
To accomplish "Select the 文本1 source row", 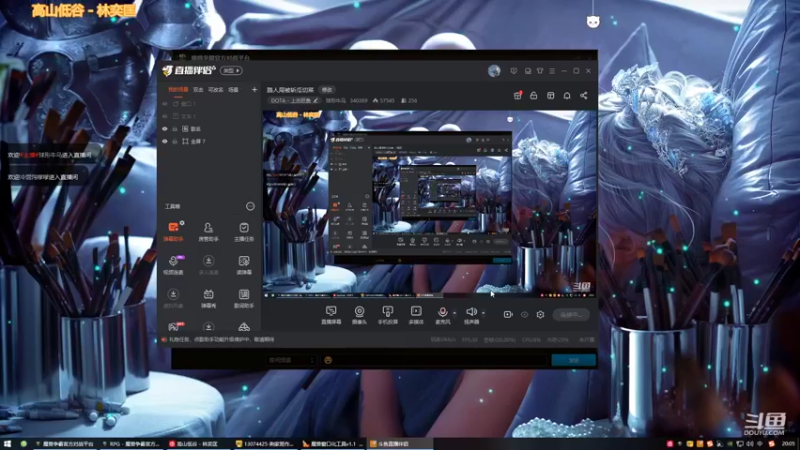I will pyautogui.click(x=209, y=116).
